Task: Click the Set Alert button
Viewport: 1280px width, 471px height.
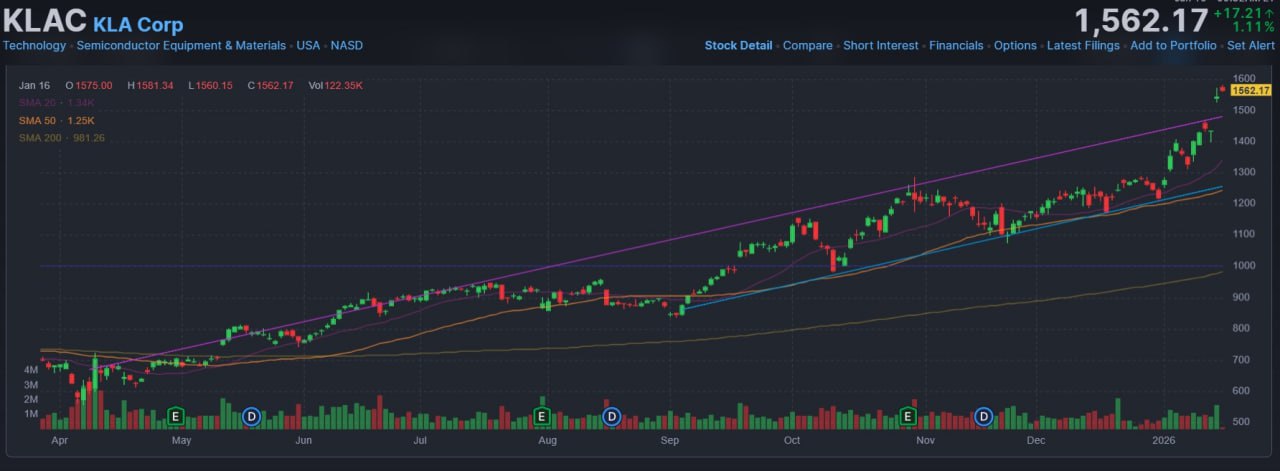Action: point(1251,45)
